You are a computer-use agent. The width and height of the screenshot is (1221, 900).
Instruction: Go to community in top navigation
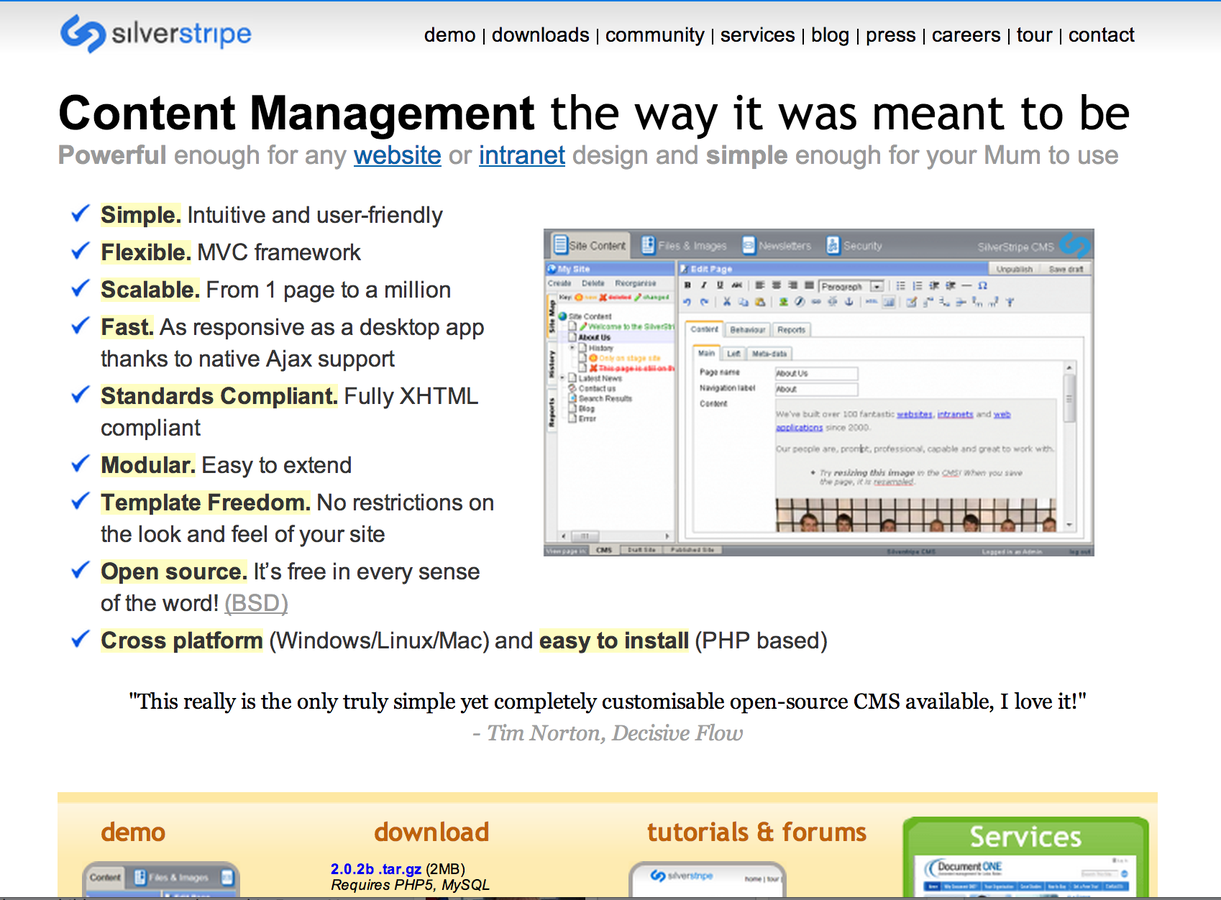pyautogui.click(x=654, y=35)
